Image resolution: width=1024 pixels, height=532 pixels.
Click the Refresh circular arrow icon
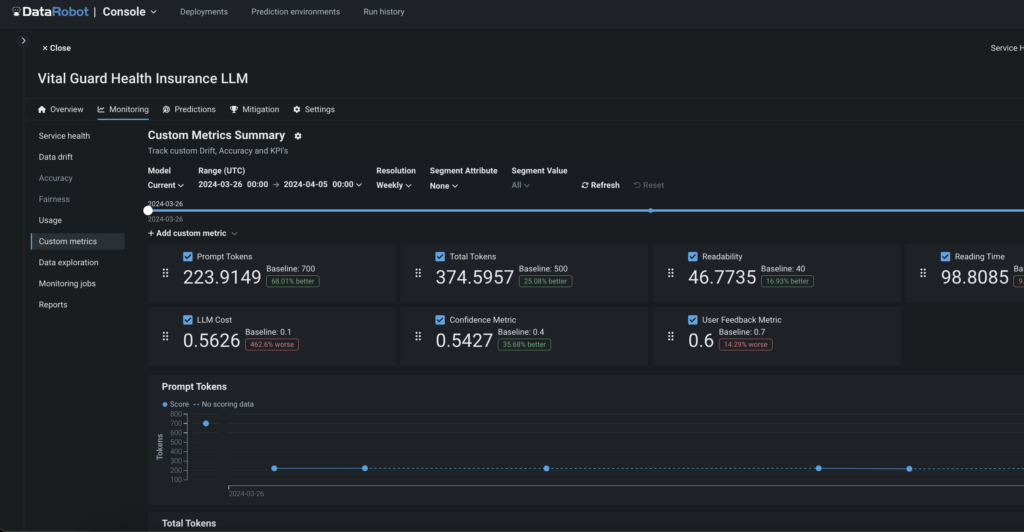tap(584, 185)
